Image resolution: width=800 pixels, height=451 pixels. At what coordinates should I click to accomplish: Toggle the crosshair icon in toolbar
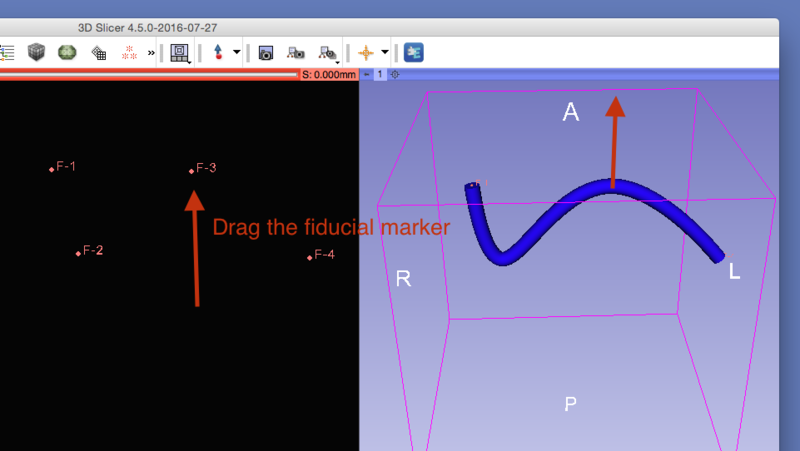(366, 52)
